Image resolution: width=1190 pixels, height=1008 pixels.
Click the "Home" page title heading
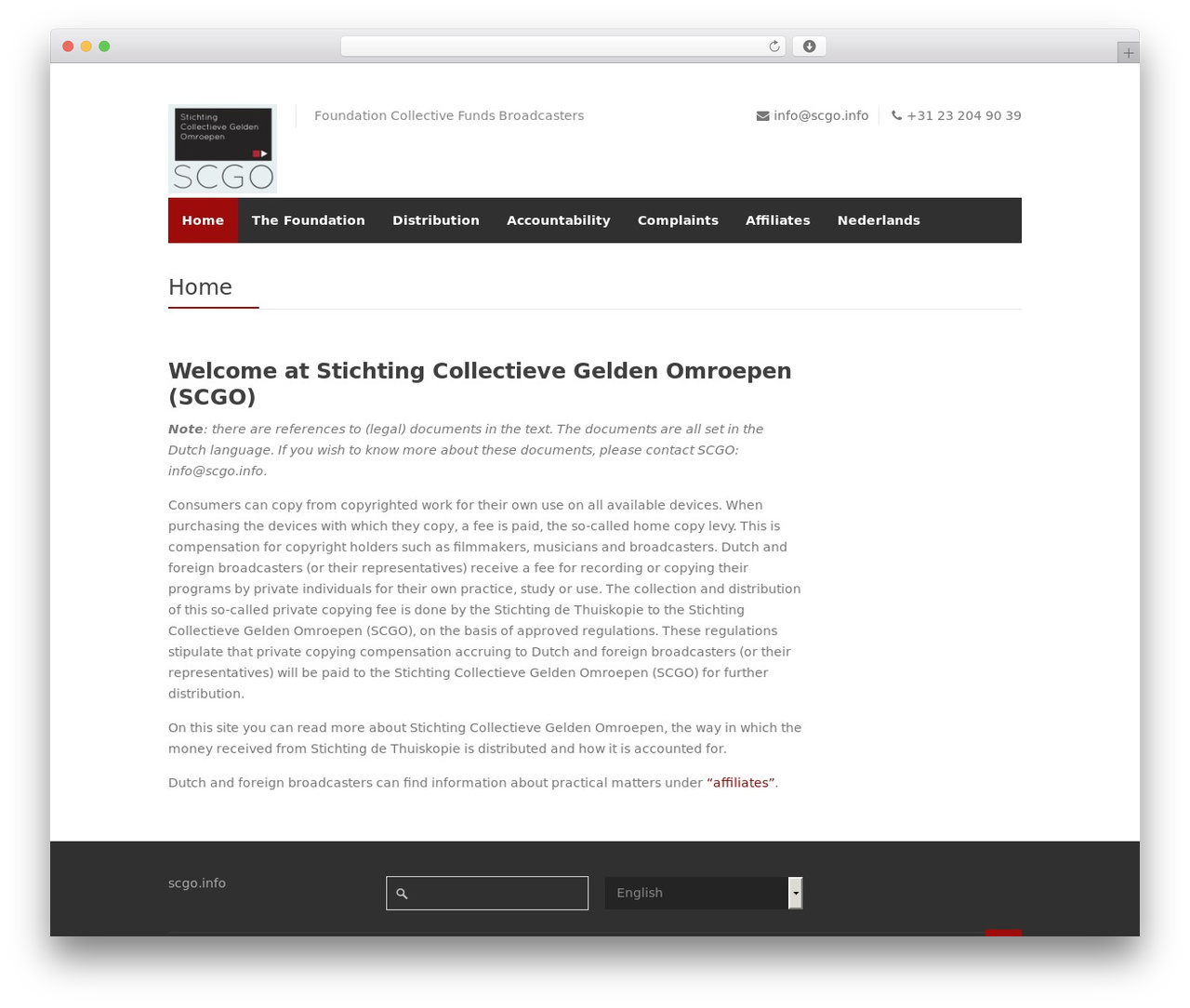200,287
